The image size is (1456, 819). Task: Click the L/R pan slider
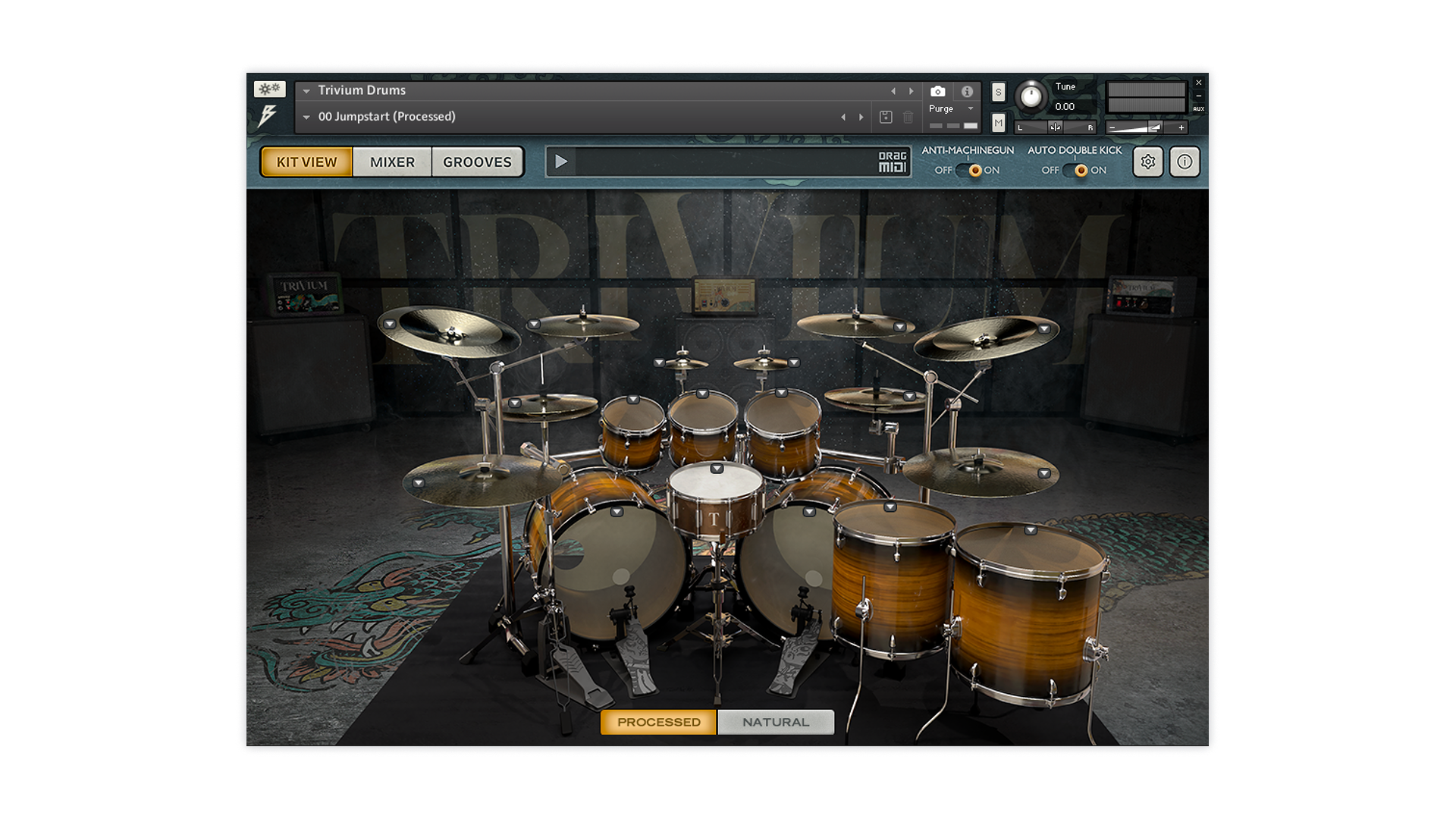pyautogui.click(x=1055, y=127)
